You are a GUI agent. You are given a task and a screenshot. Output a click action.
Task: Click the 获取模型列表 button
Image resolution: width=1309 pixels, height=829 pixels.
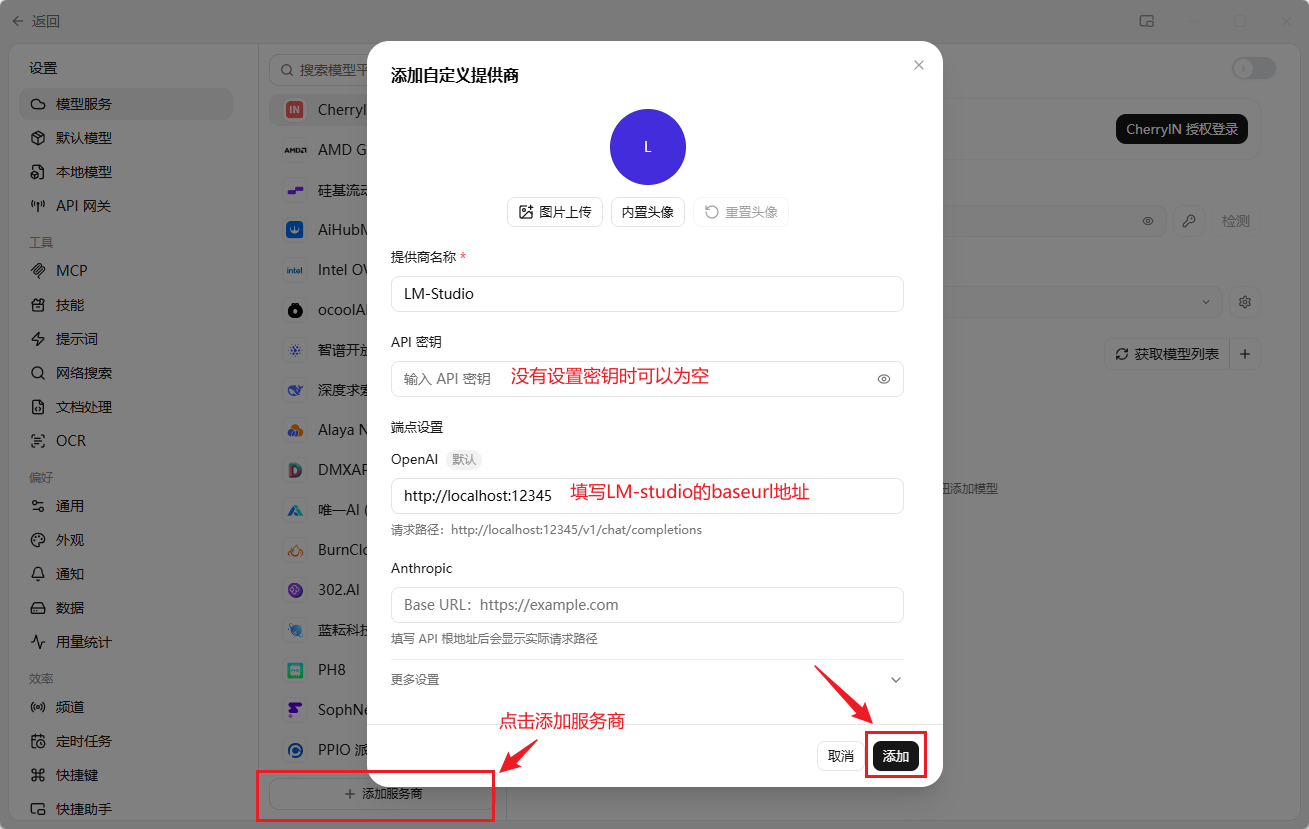point(1166,354)
